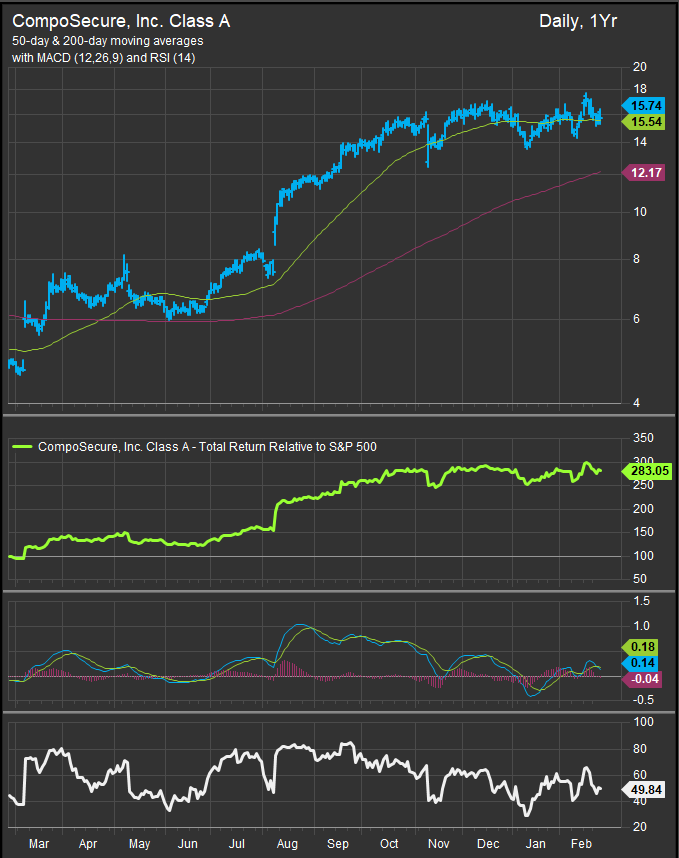Click the 150 label on relative return axis

[643, 532]
